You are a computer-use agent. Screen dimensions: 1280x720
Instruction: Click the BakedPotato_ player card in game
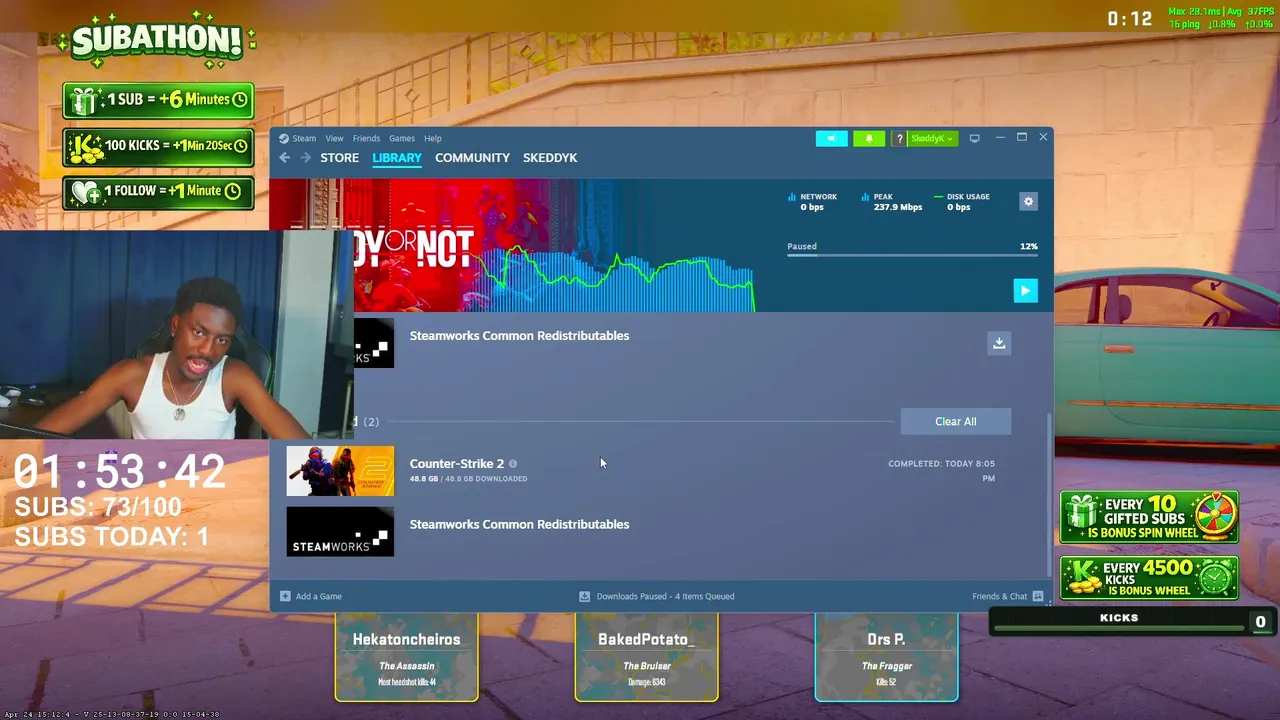click(x=646, y=657)
